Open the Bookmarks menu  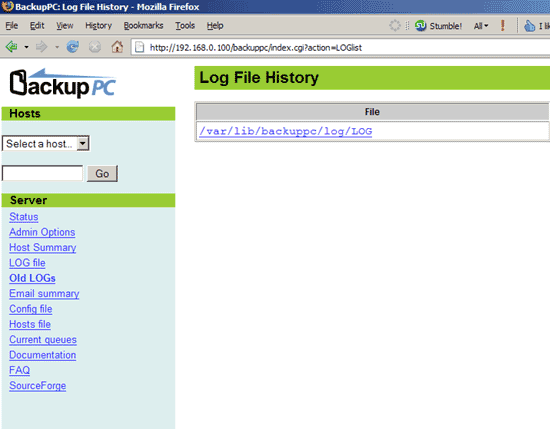click(143, 26)
